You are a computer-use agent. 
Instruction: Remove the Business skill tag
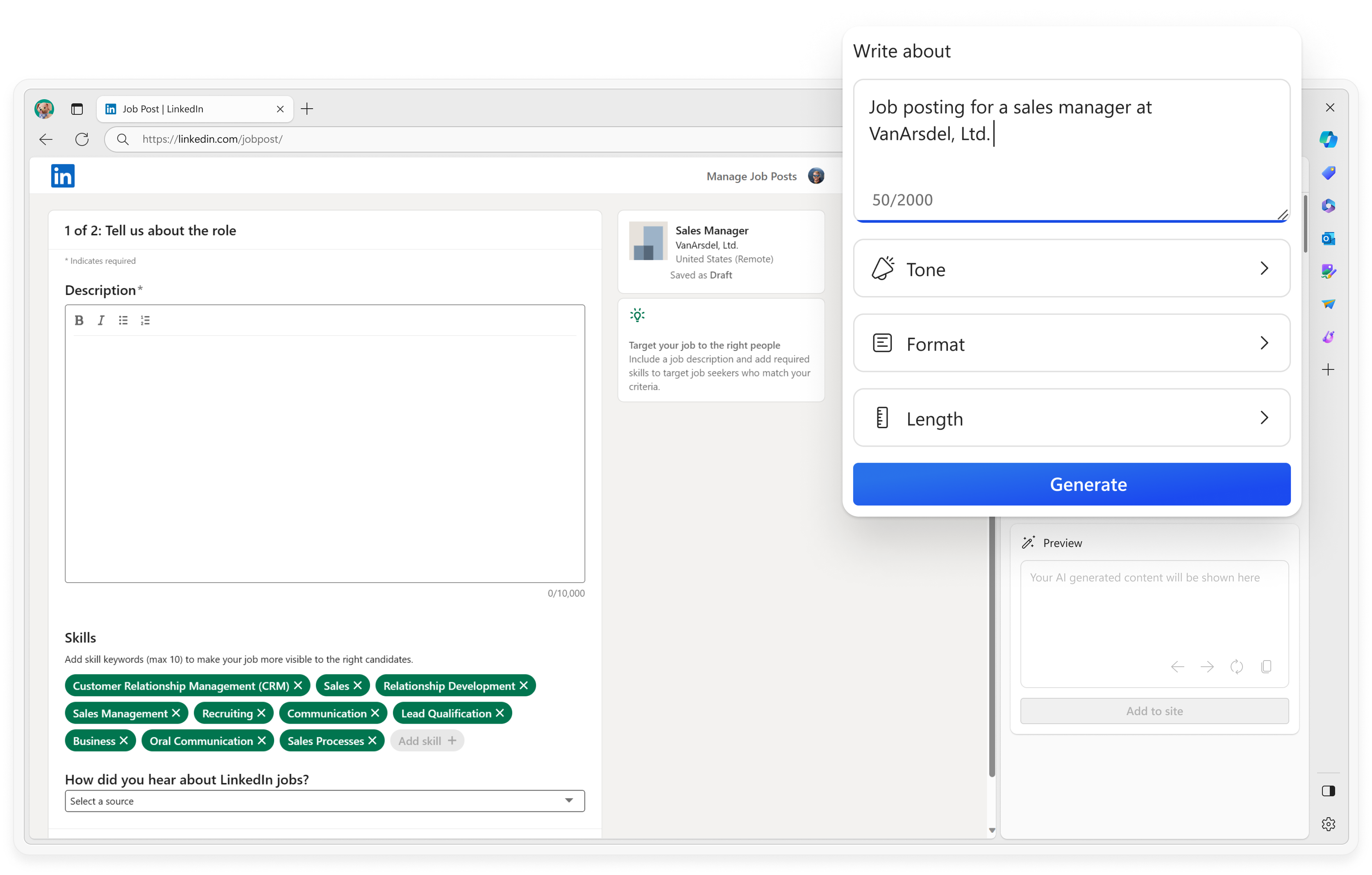coord(124,741)
